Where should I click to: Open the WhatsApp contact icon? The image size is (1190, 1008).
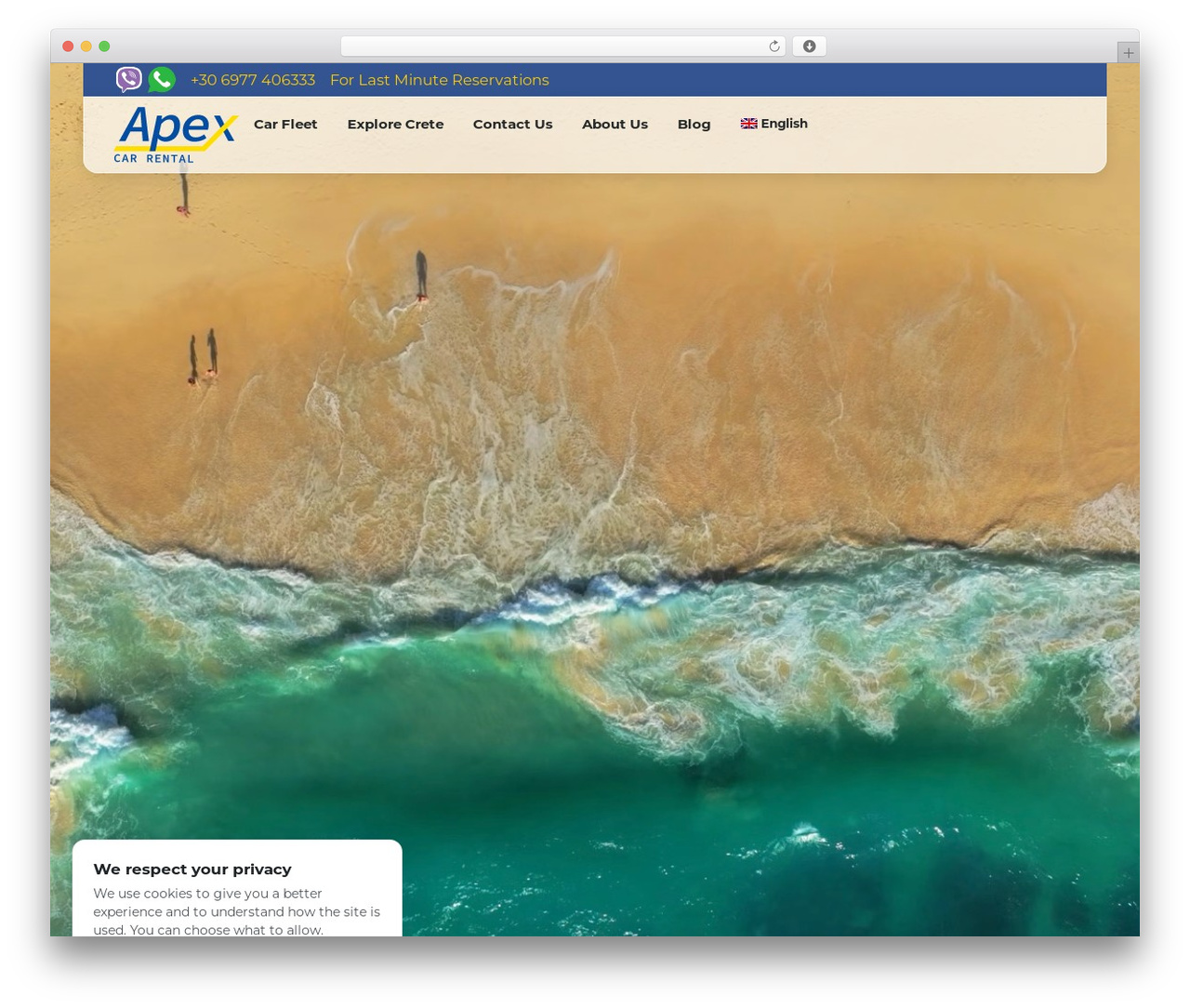[162, 80]
